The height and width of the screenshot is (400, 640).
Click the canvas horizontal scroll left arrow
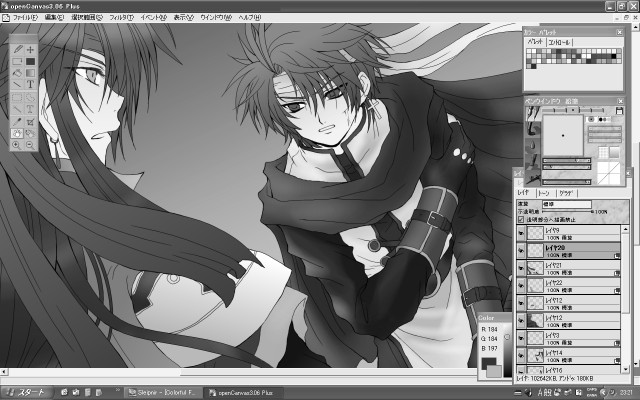[x=4, y=371]
